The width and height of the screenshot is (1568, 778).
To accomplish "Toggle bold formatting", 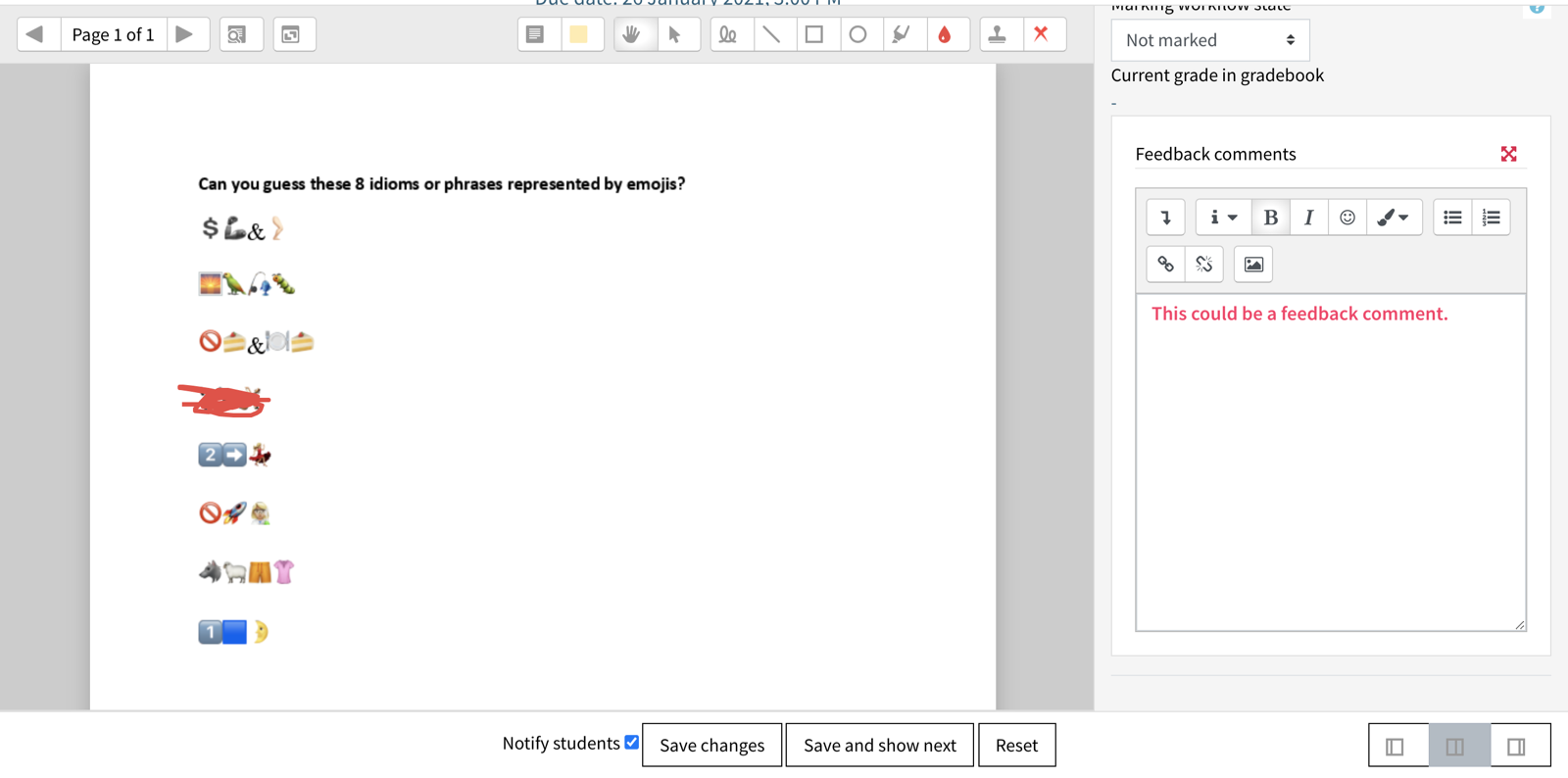I will [x=1270, y=218].
